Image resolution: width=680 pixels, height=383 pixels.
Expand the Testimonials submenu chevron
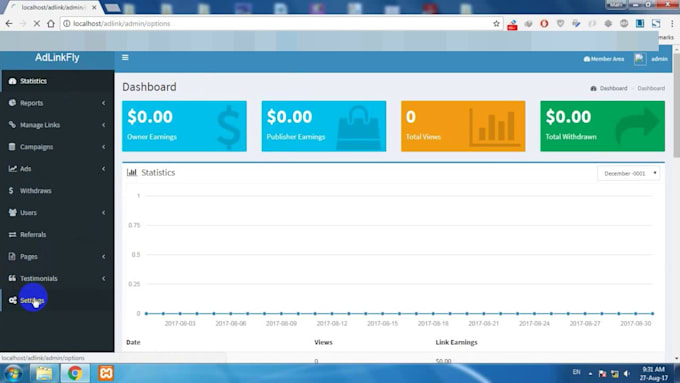[104, 278]
